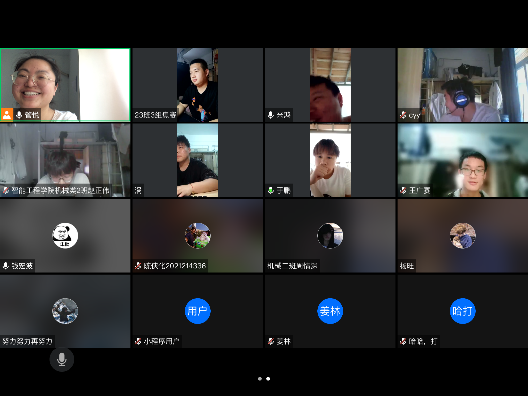Click the green active mic icon on 于鹏 tile
528x396 pixels.
tap(271, 191)
